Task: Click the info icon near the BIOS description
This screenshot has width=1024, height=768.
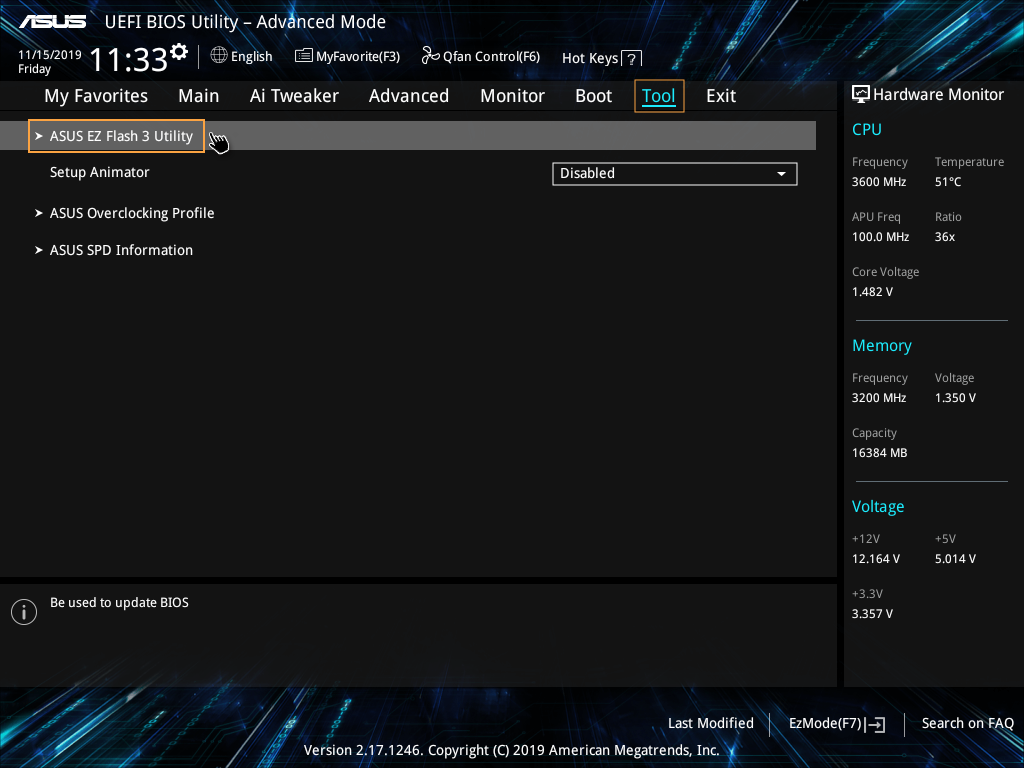Action: coord(24,611)
